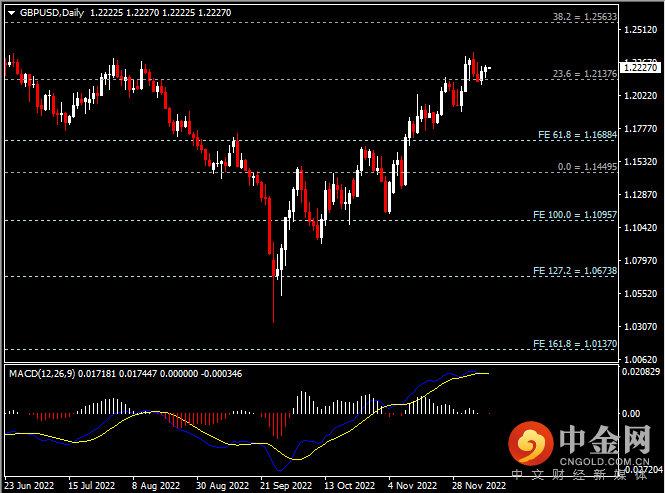Select the FE 100.0 = 1.10957 label
Screen dimensions: 665x493
point(580,215)
